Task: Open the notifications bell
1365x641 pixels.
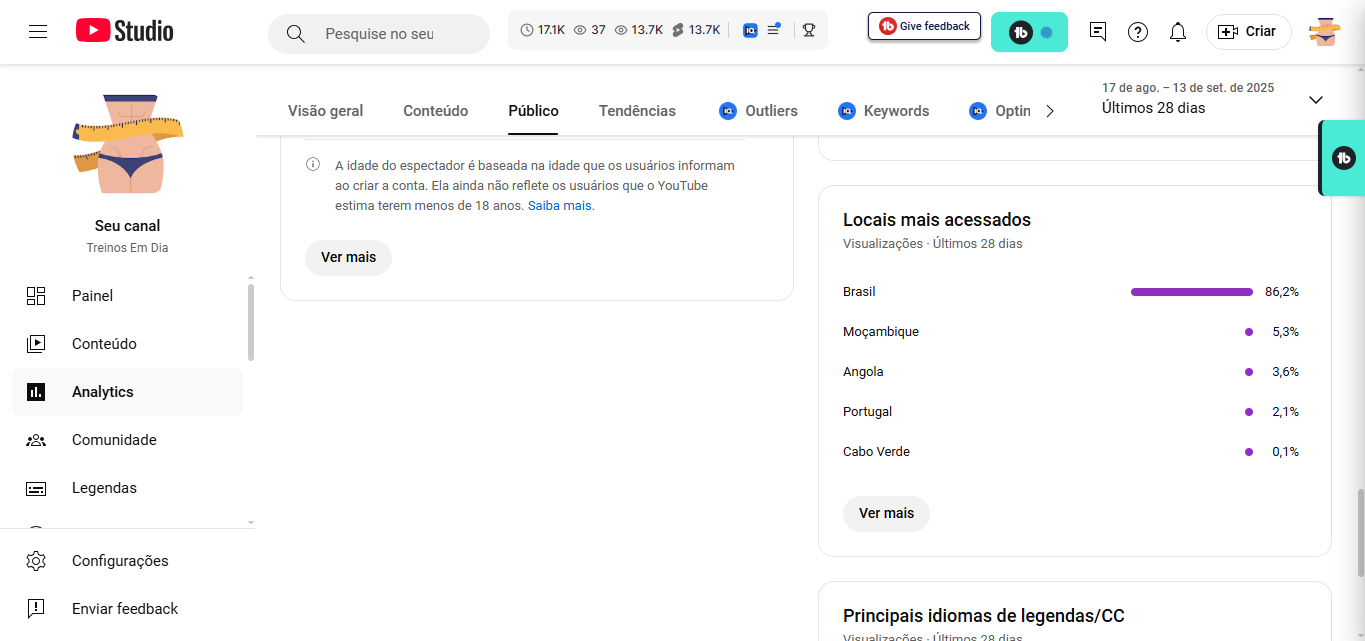Action: coord(1178,32)
